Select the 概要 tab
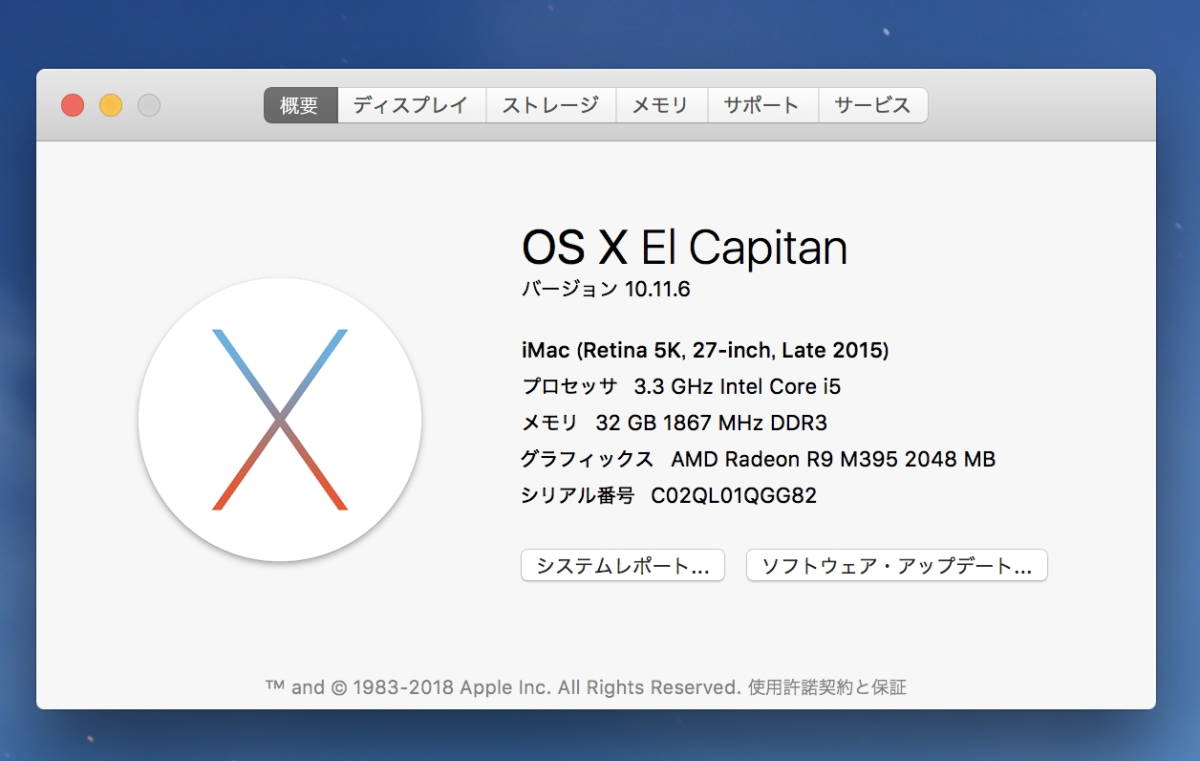This screenshot has width=1200, height=761. click(x=300, y=105)
